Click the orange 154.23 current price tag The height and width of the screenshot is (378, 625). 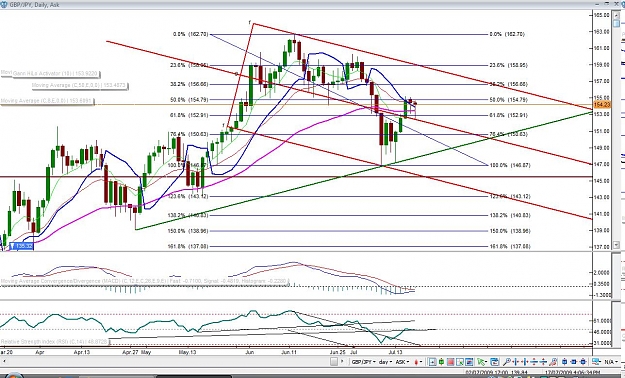click(x=602, y=105)
